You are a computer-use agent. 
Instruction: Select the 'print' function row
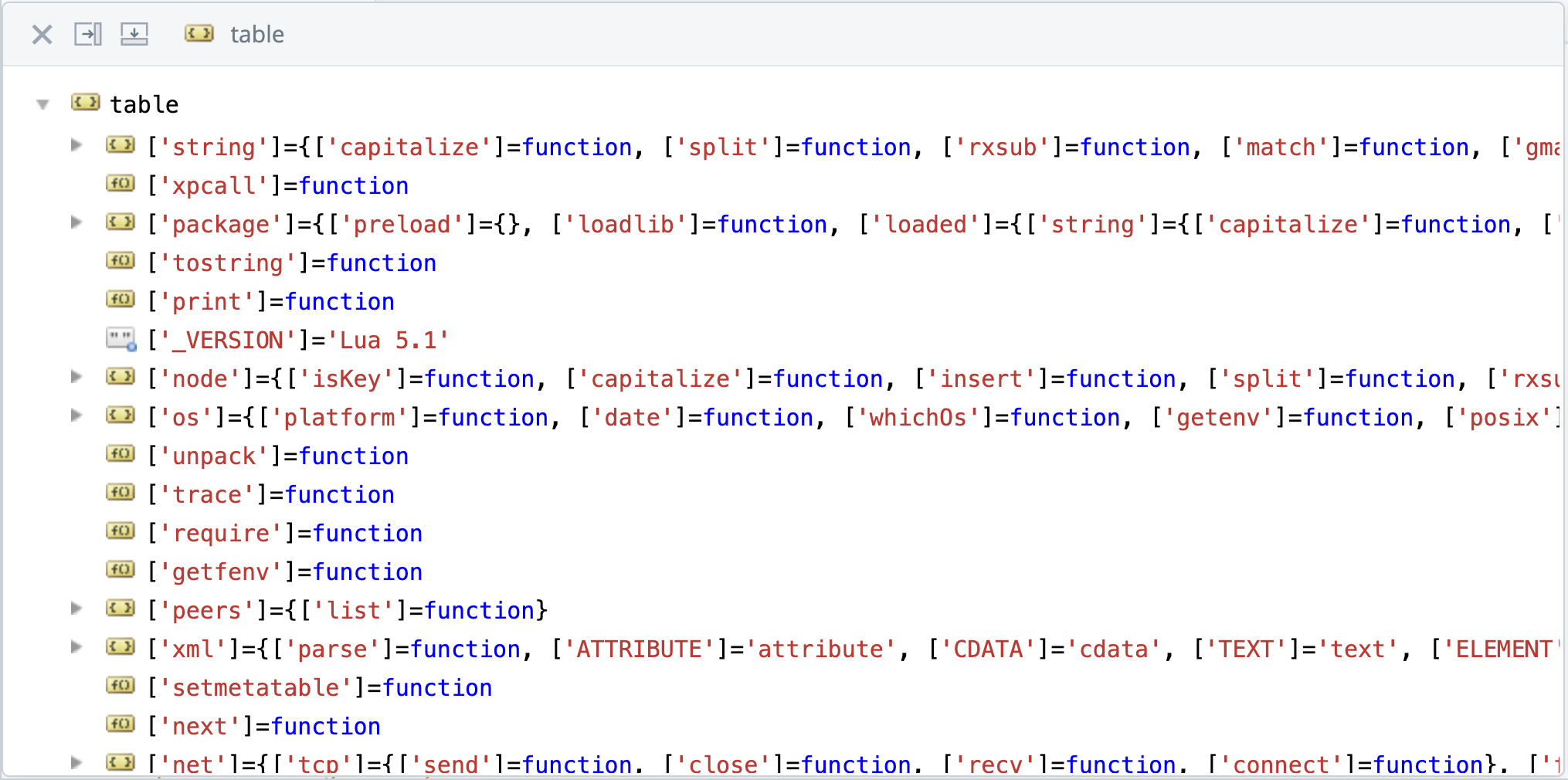(x=271, y=302)
